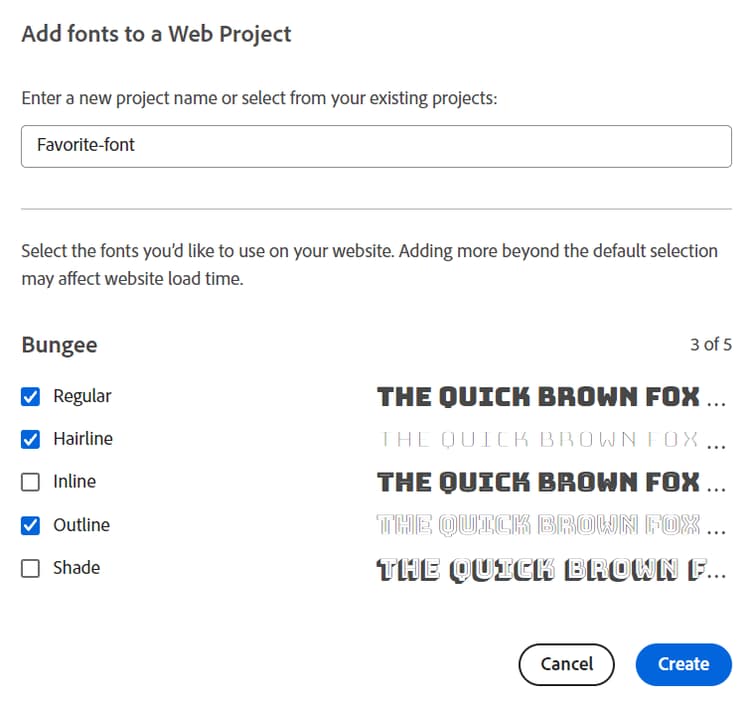Click the "3 of 5" selection counter
The width and height of the screenshot is (750, 702).
pyautogui.click(x=710, y=345)
